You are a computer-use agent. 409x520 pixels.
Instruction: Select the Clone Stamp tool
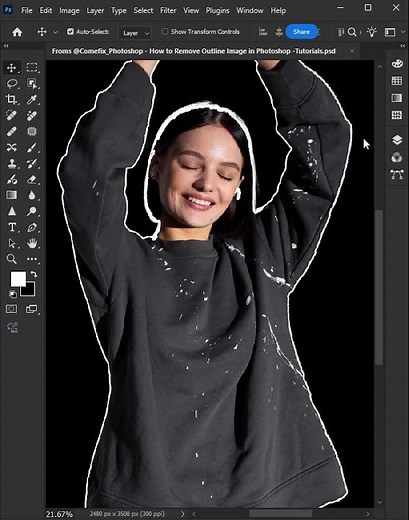click(x=12, y=163)
